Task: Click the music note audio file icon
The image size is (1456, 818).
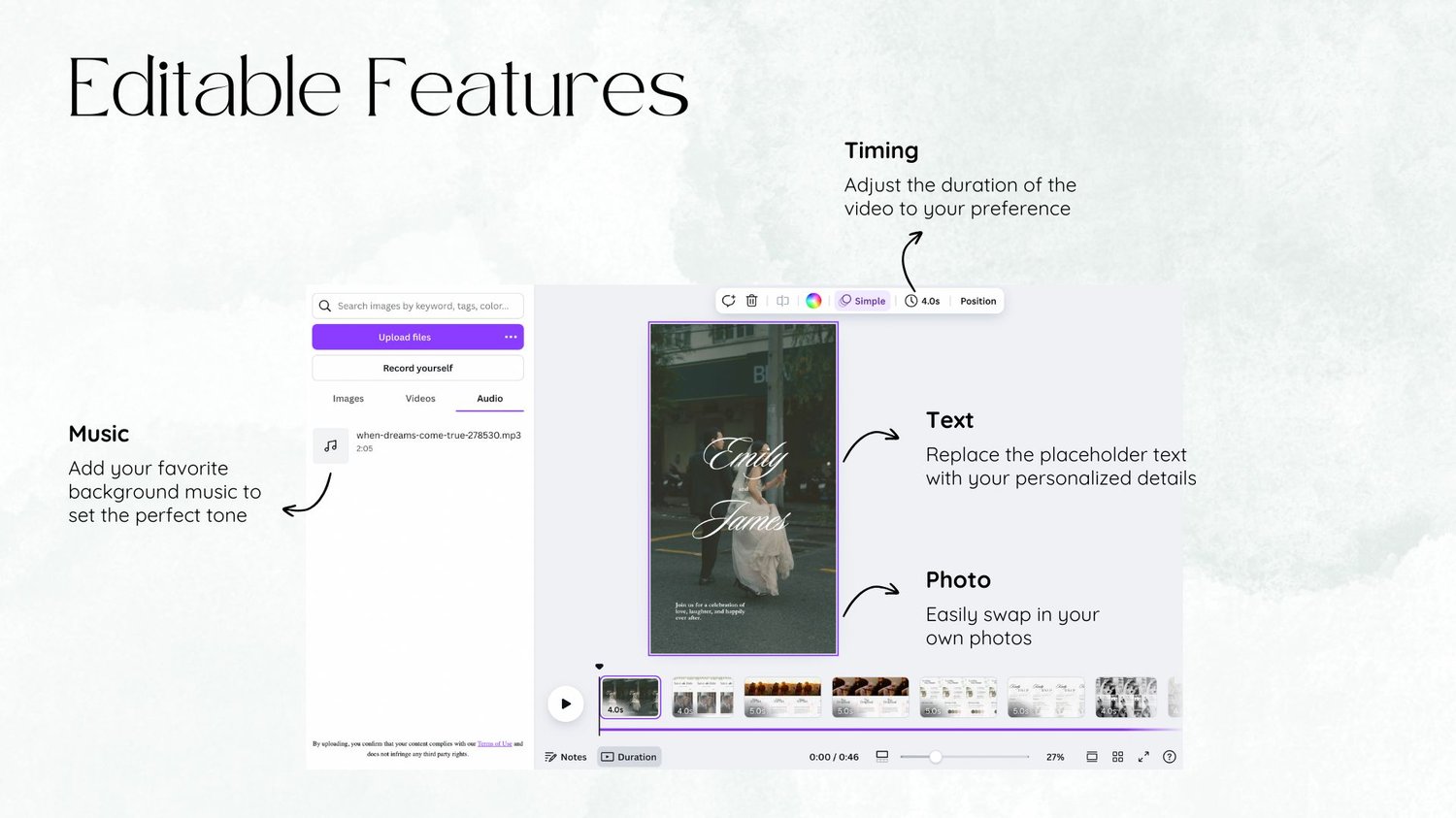Action: [330, 445]
